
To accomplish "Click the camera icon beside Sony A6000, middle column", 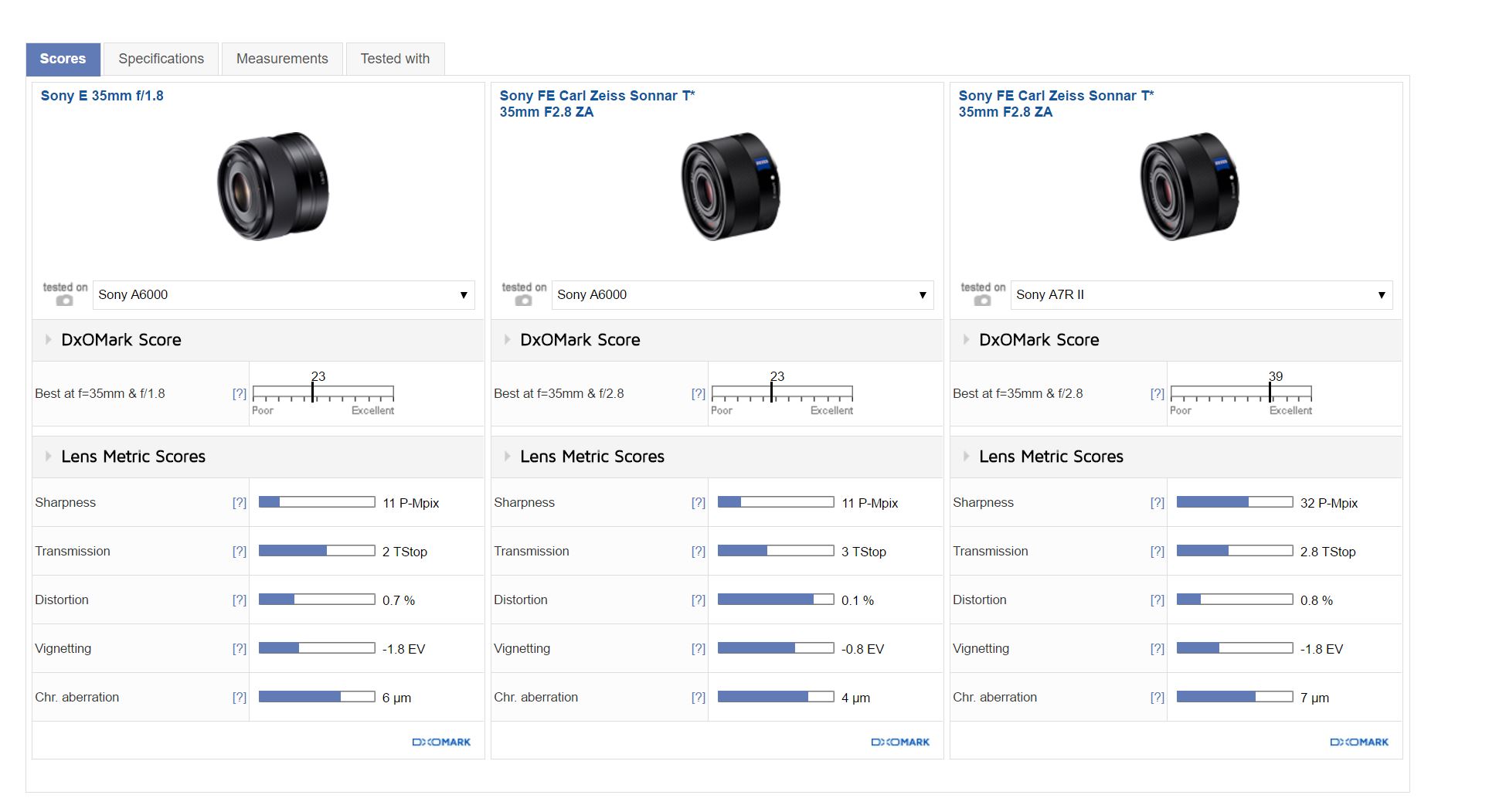I will (x=524, y=301).
